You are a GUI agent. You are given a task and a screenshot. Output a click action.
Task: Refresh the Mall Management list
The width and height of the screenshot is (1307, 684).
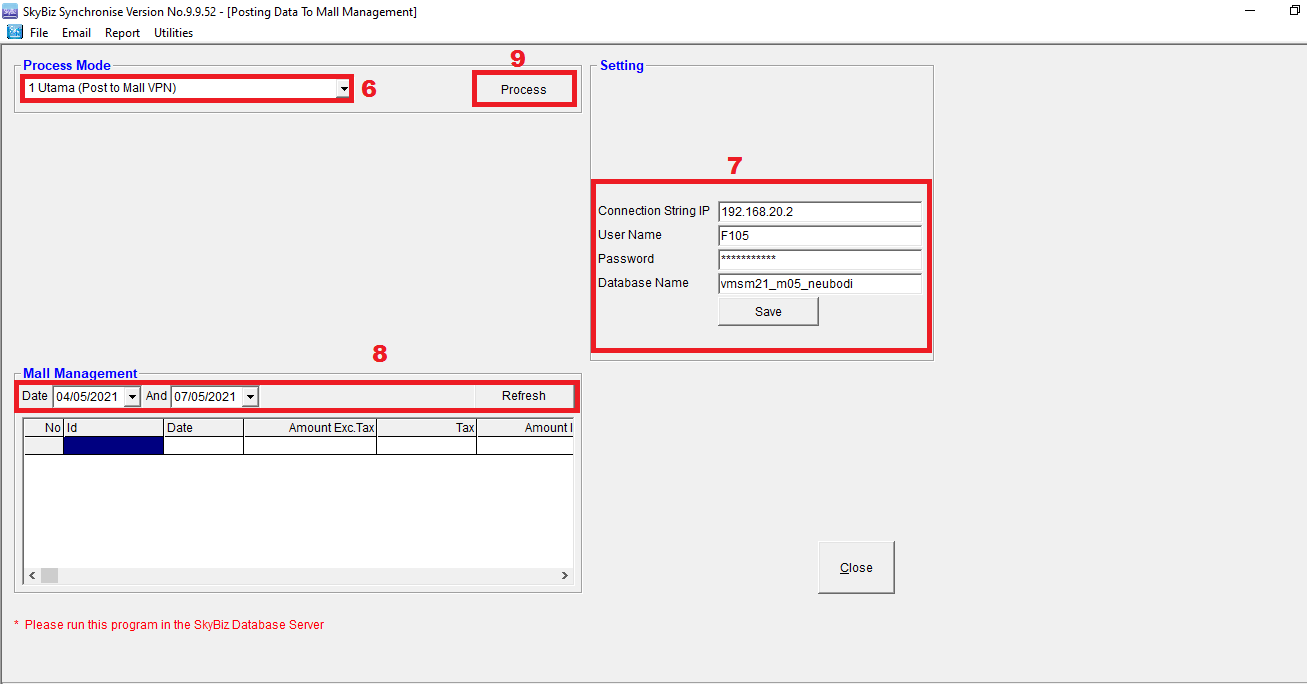click(523, 396)
